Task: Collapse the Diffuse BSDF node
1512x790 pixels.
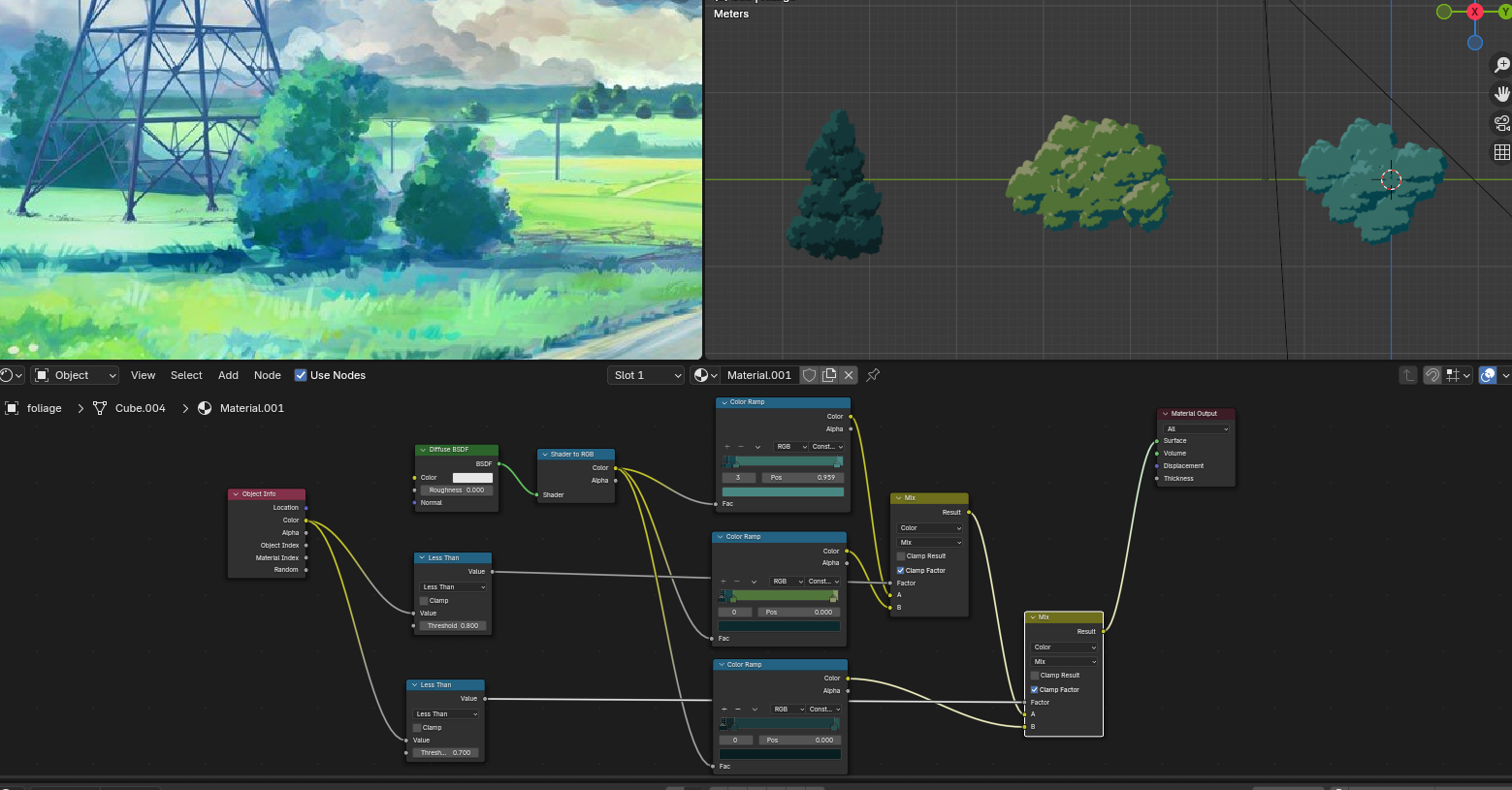Action: click(x=423, y=450)
